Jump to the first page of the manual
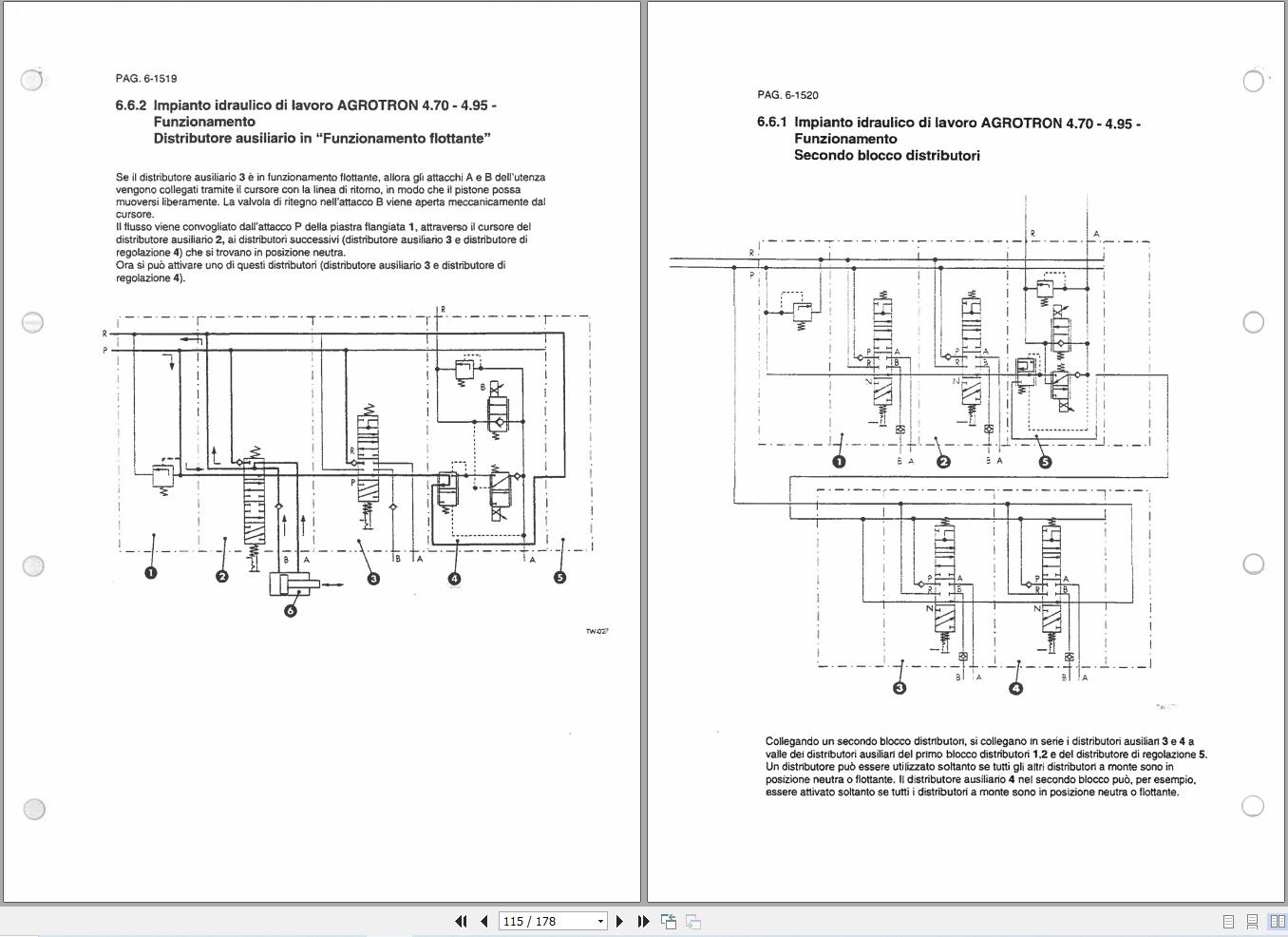The width and height of the screenshot is (1288, 937). click(x=462, y=921)
